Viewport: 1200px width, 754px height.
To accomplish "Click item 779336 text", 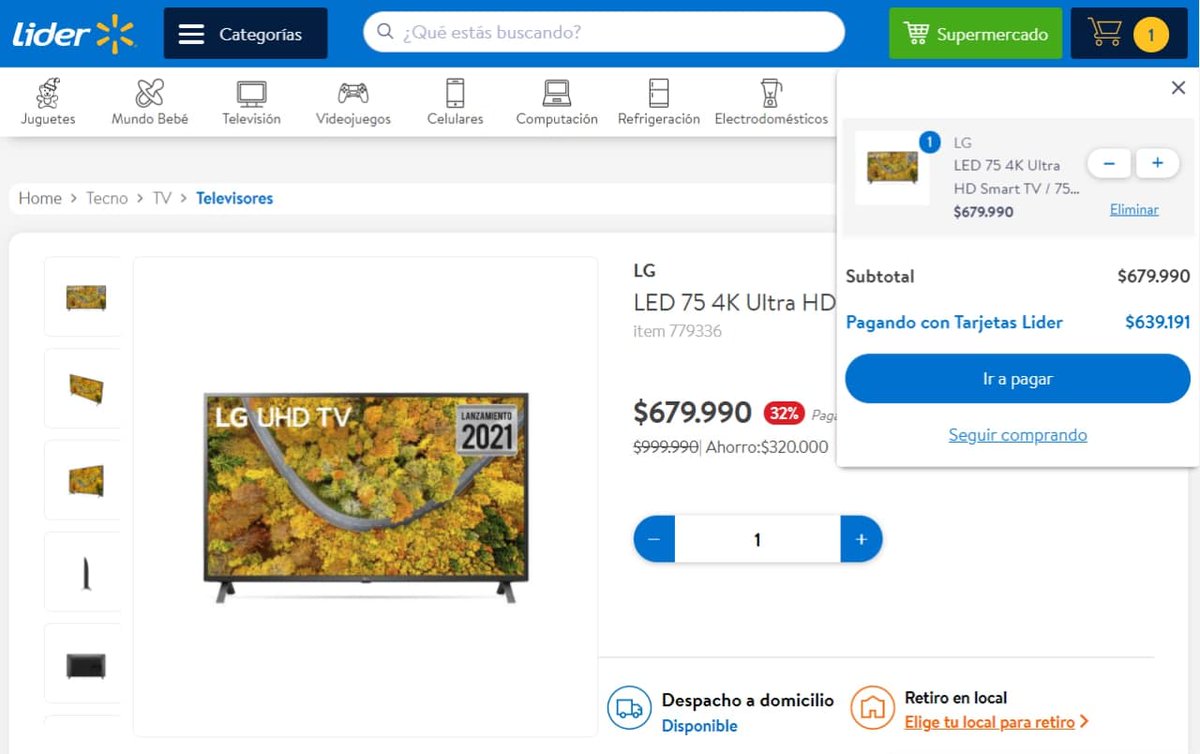I will tap(677, 331).
